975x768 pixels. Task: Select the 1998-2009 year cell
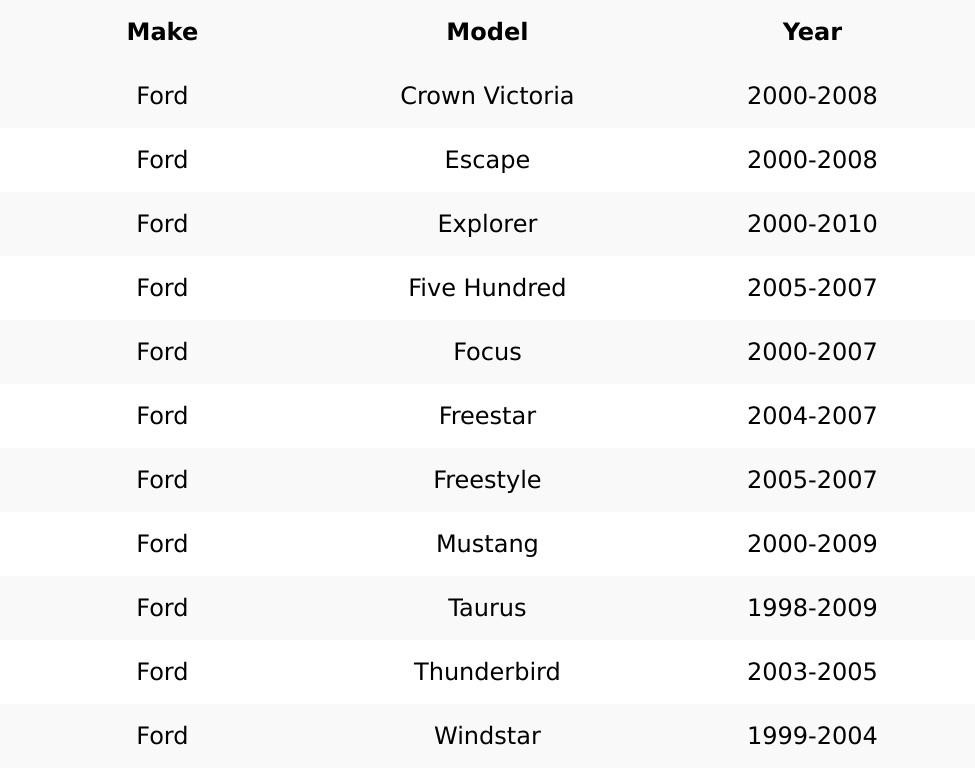(812, 608)
